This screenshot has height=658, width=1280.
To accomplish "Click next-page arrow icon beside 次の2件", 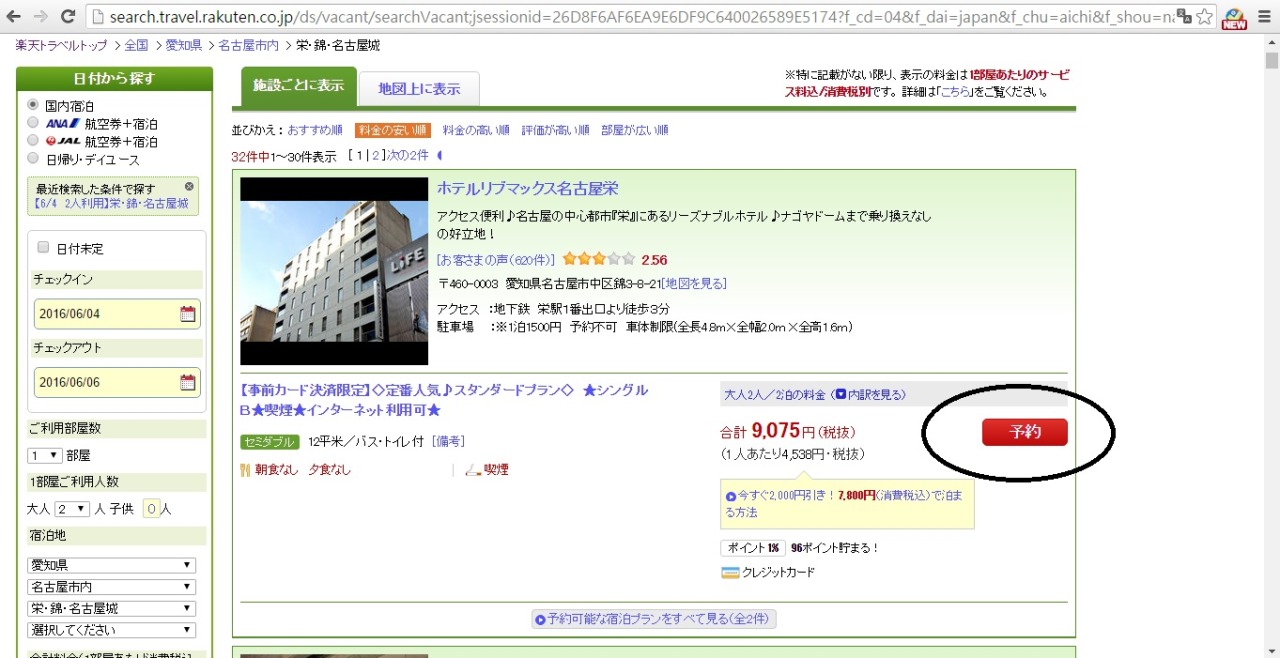I will (439, 156).
